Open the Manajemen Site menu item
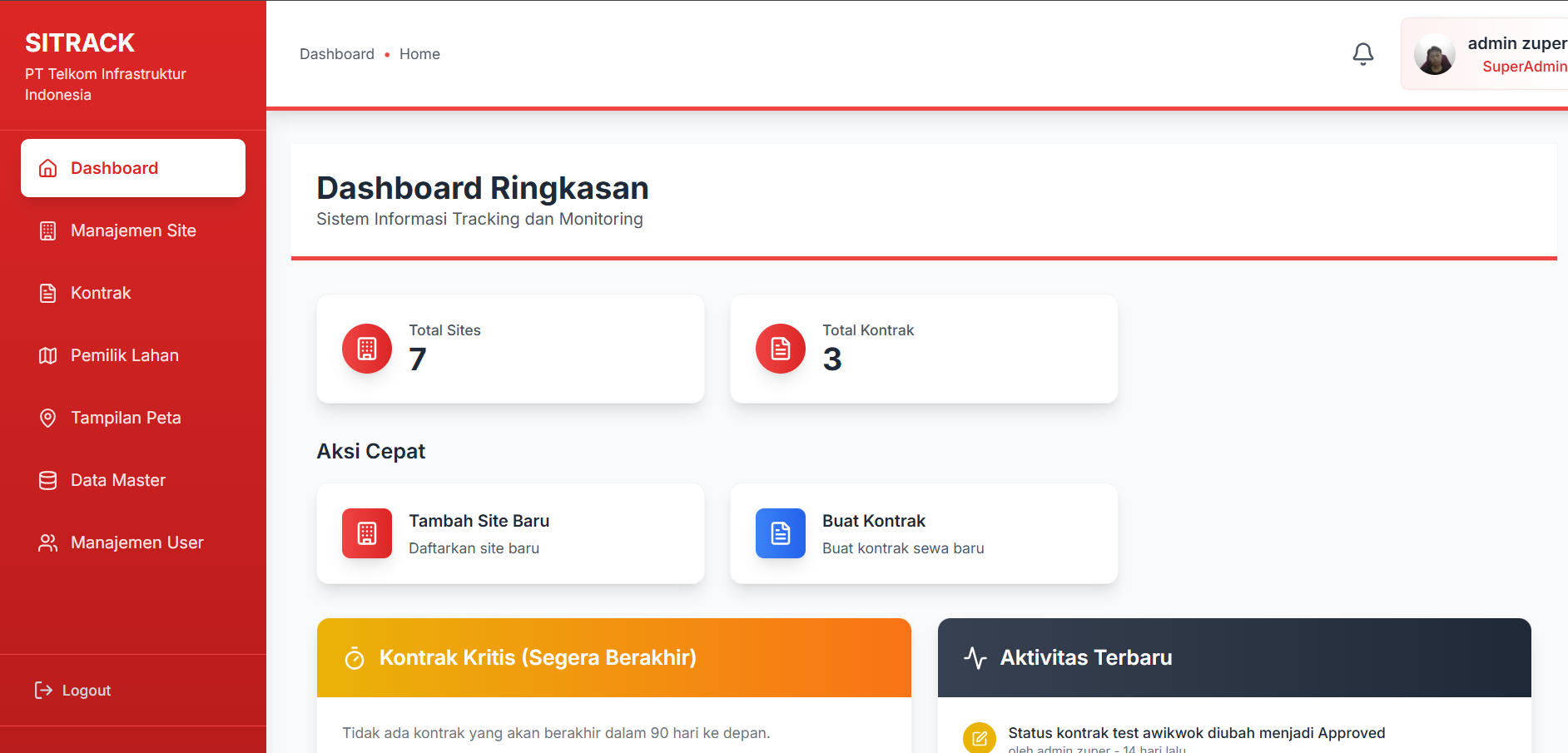Viewport: 1568px width, 753px height. [133, 230]
